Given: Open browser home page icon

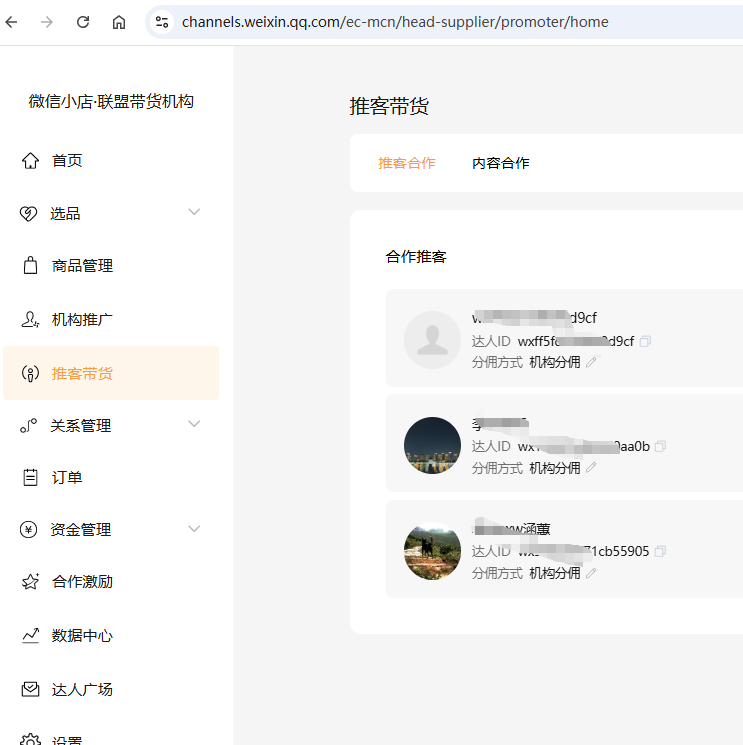Looking at the screenshot, I should tap(119, 22).
